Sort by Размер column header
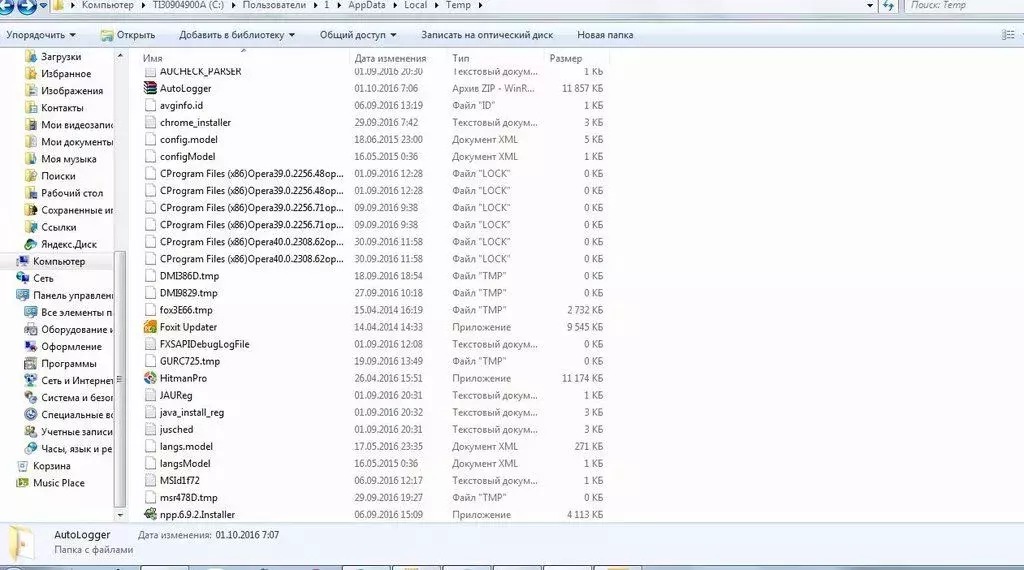This screenshot has height=570, width=1024. 566,58
